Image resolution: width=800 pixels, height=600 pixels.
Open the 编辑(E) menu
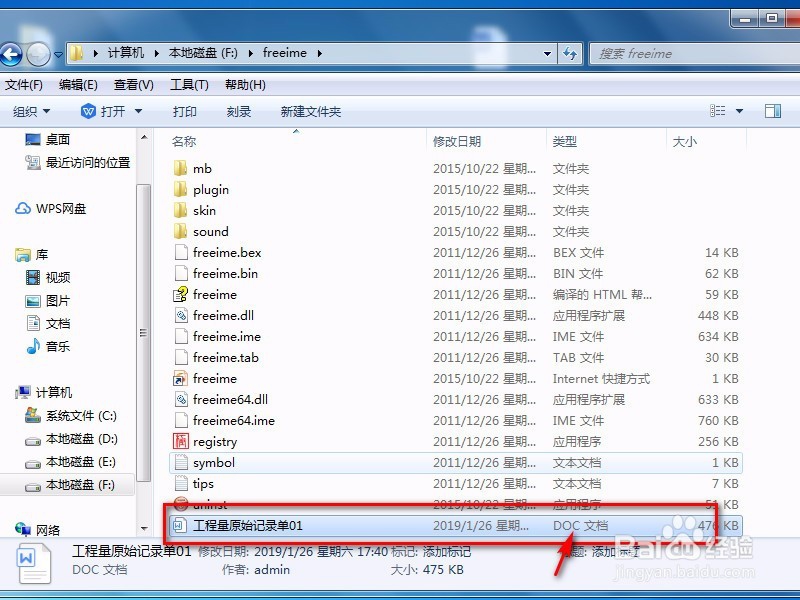click(78, 85)
